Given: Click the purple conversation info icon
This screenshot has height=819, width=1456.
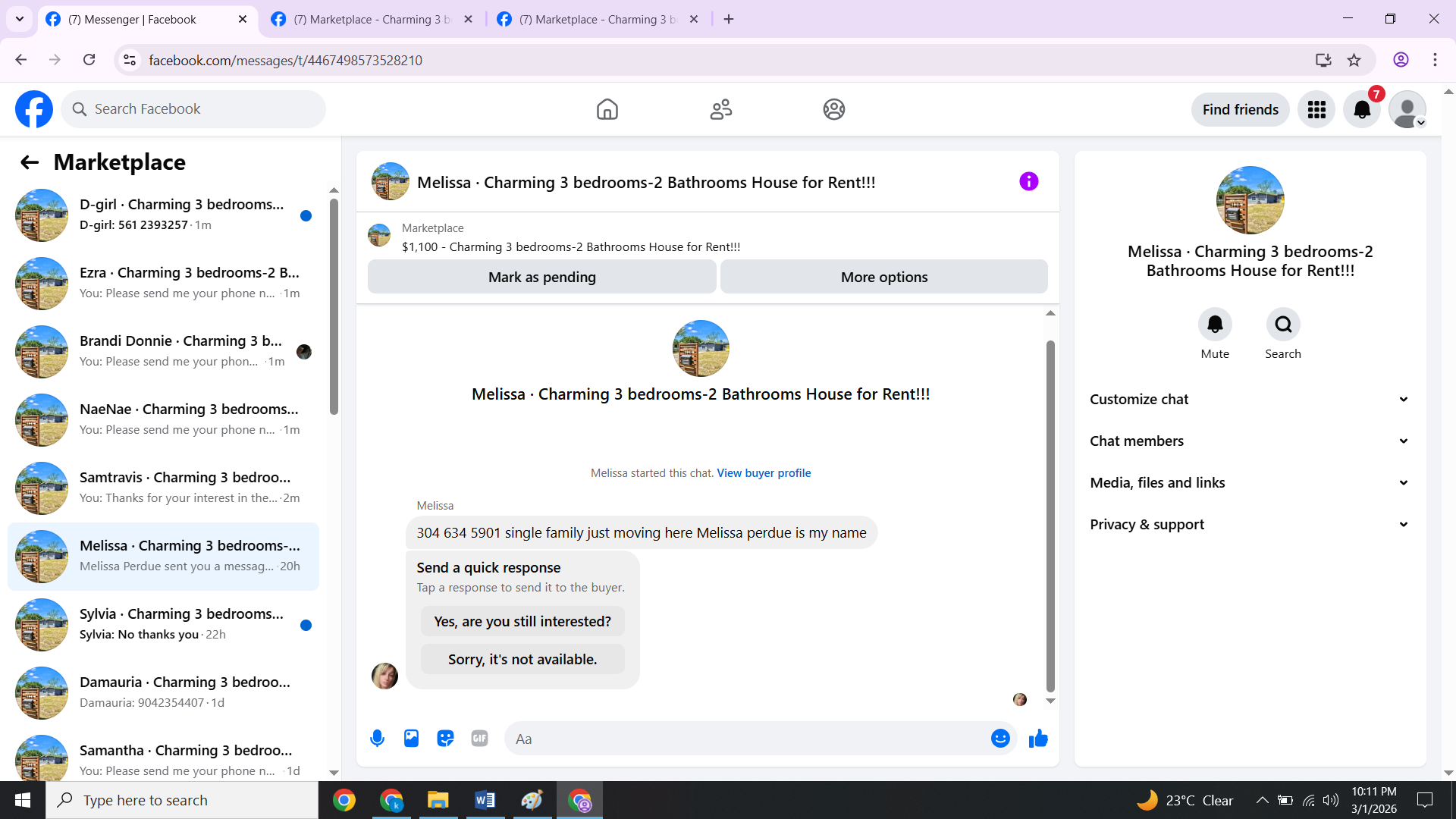Looking at the screenshot, I should pyautogui.click(x=1028, y=181).
